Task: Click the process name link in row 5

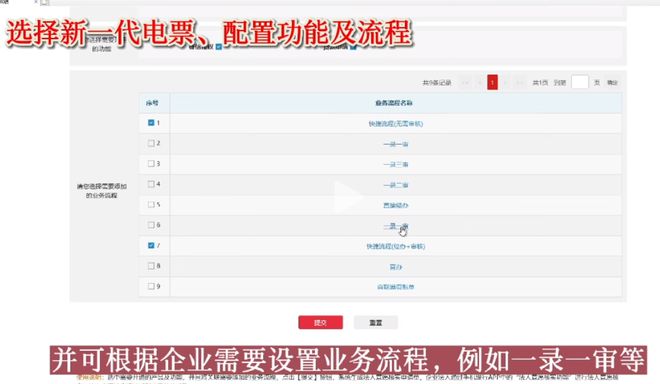Action: point(395,205)
